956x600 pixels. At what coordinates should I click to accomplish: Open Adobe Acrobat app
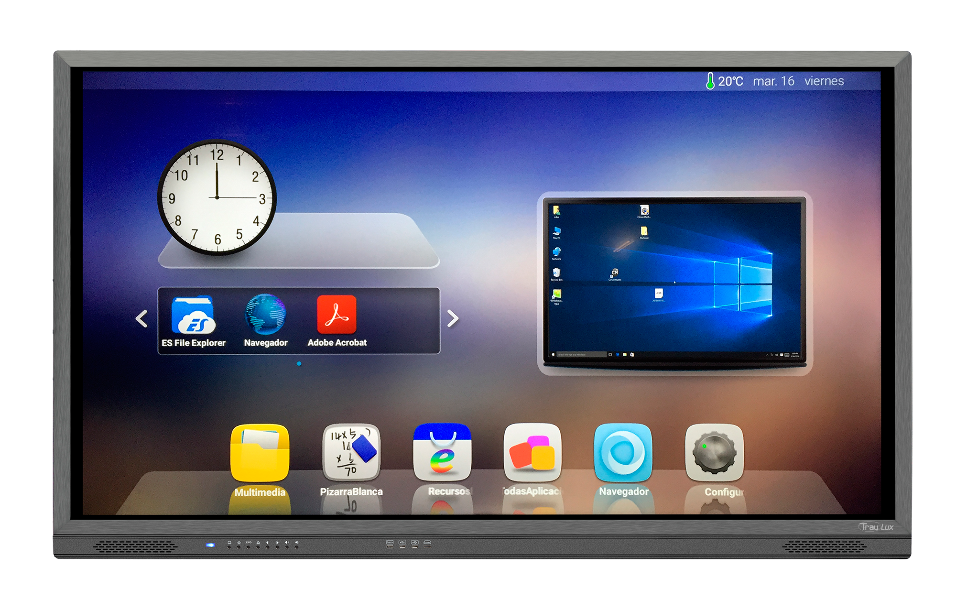point(336,316)
